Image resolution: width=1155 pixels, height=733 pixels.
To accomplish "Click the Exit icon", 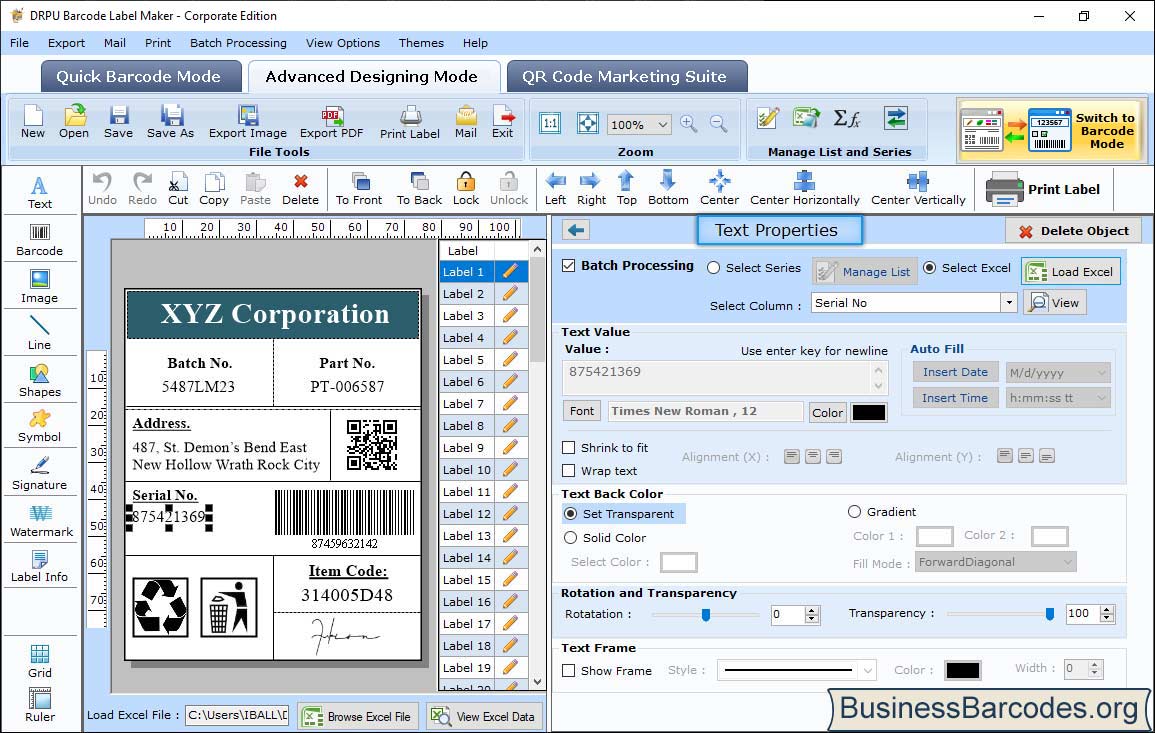I will [x=502, y=122].
